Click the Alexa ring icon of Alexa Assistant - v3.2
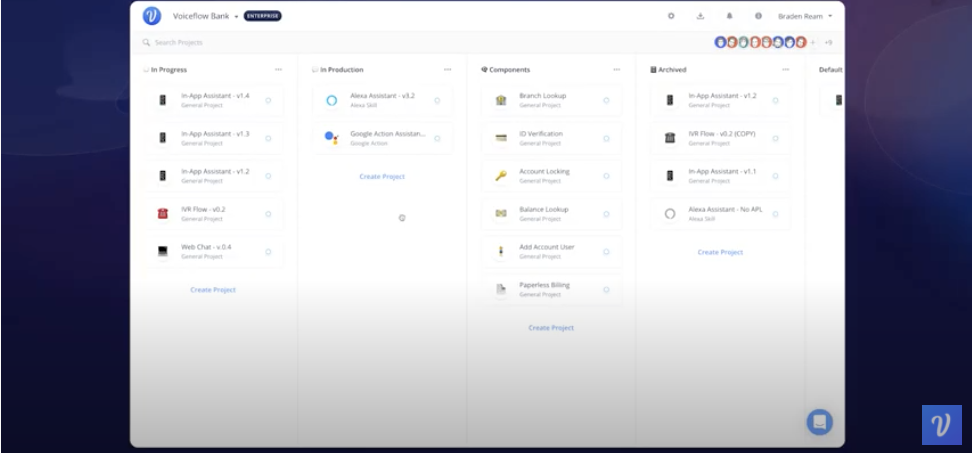This screenshot has height=453, width=972. click(332, 100)
